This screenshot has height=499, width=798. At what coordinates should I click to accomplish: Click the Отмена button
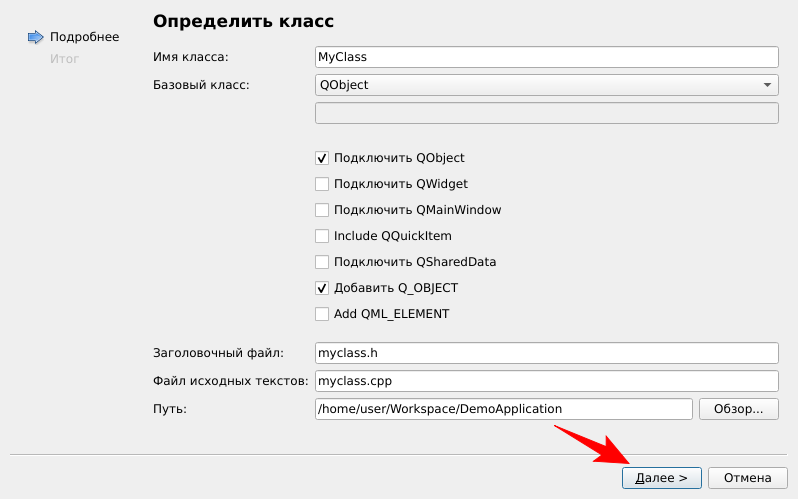click(x=747, y=478)
